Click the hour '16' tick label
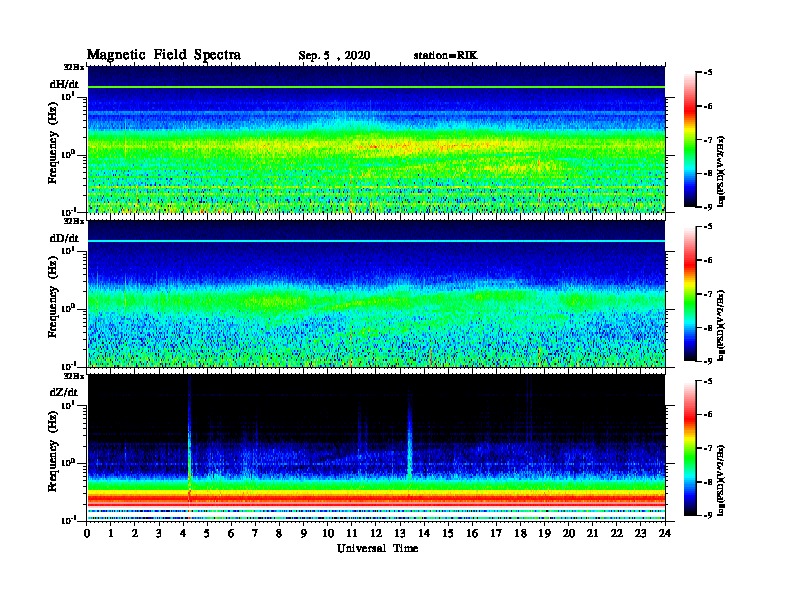This screenshot has height=612, width=792. click(x=472, y=533)
